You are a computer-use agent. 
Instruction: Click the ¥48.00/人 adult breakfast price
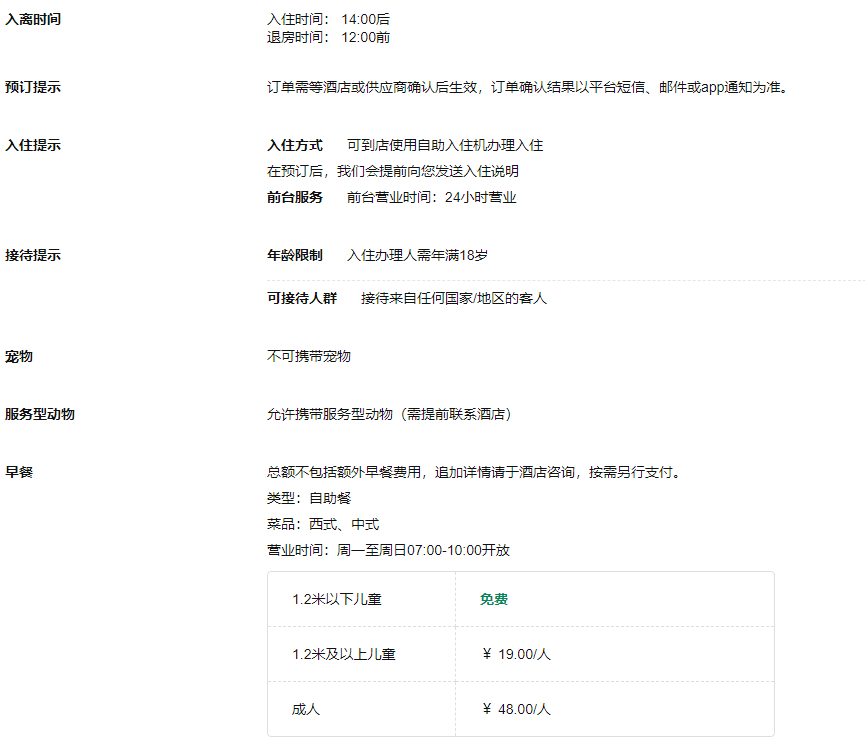(516, 709)
